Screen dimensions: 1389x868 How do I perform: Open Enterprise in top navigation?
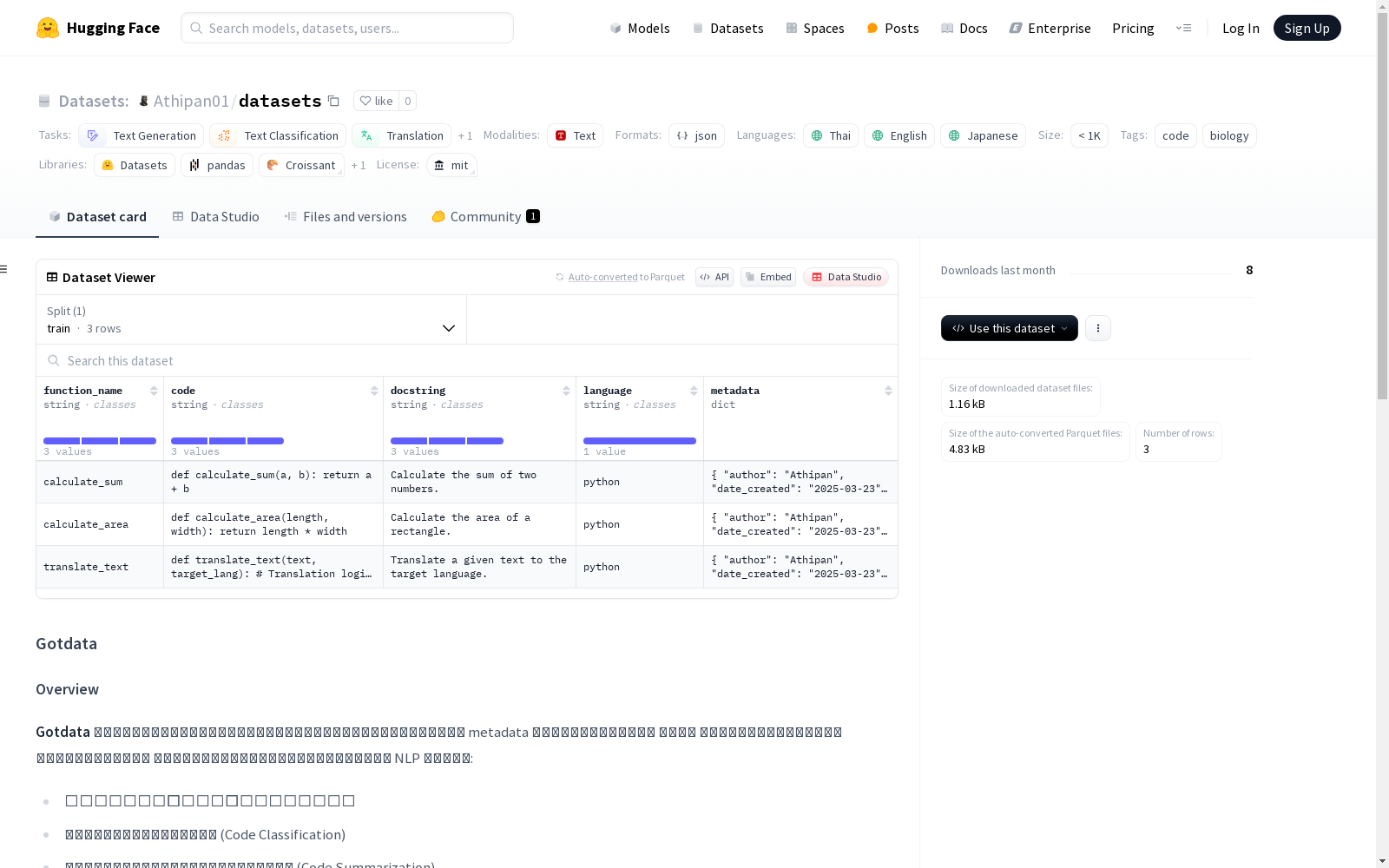[1050, 28]
